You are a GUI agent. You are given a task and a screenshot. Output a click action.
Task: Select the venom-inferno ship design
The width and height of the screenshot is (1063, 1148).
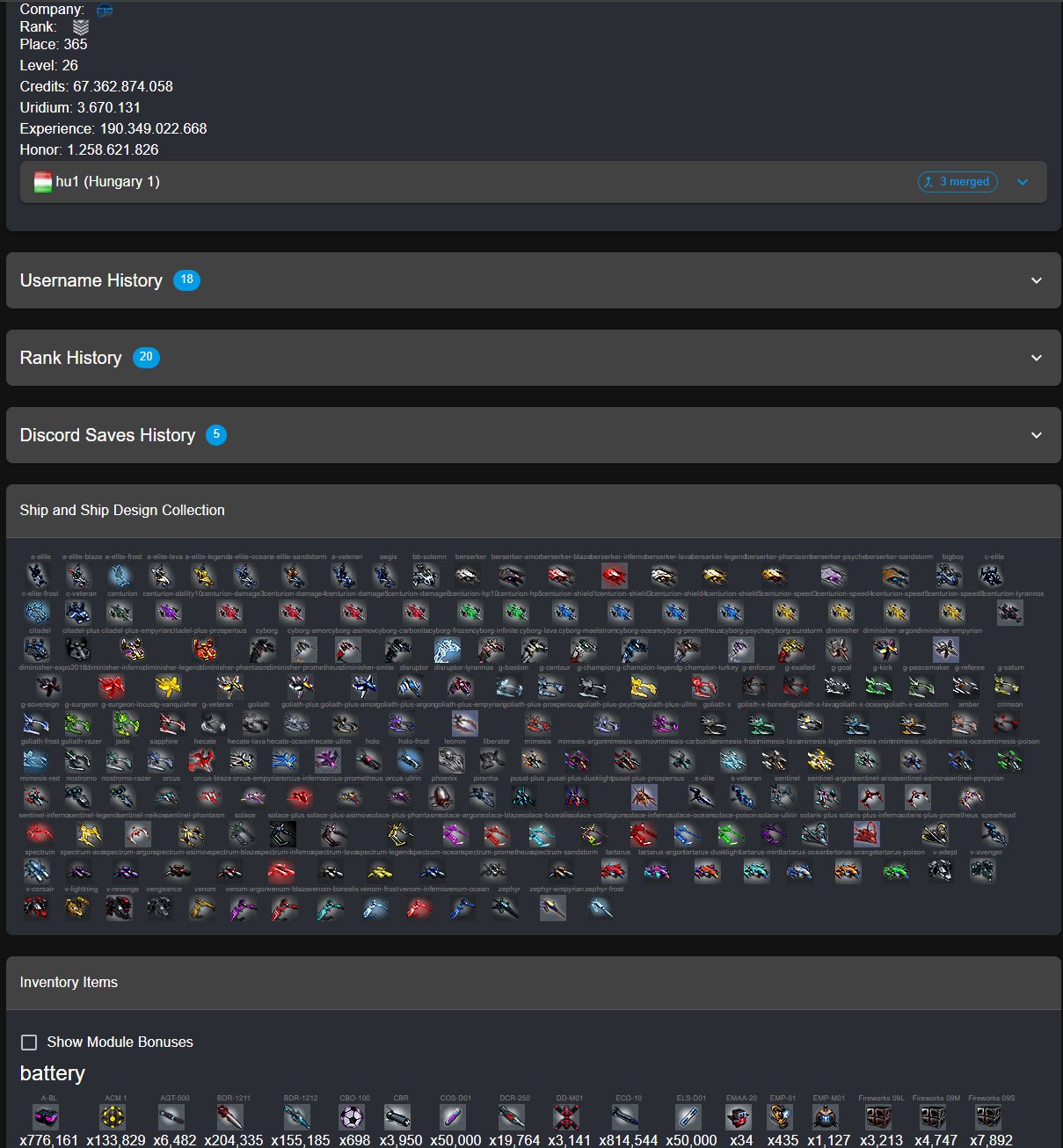coord(419,908)
